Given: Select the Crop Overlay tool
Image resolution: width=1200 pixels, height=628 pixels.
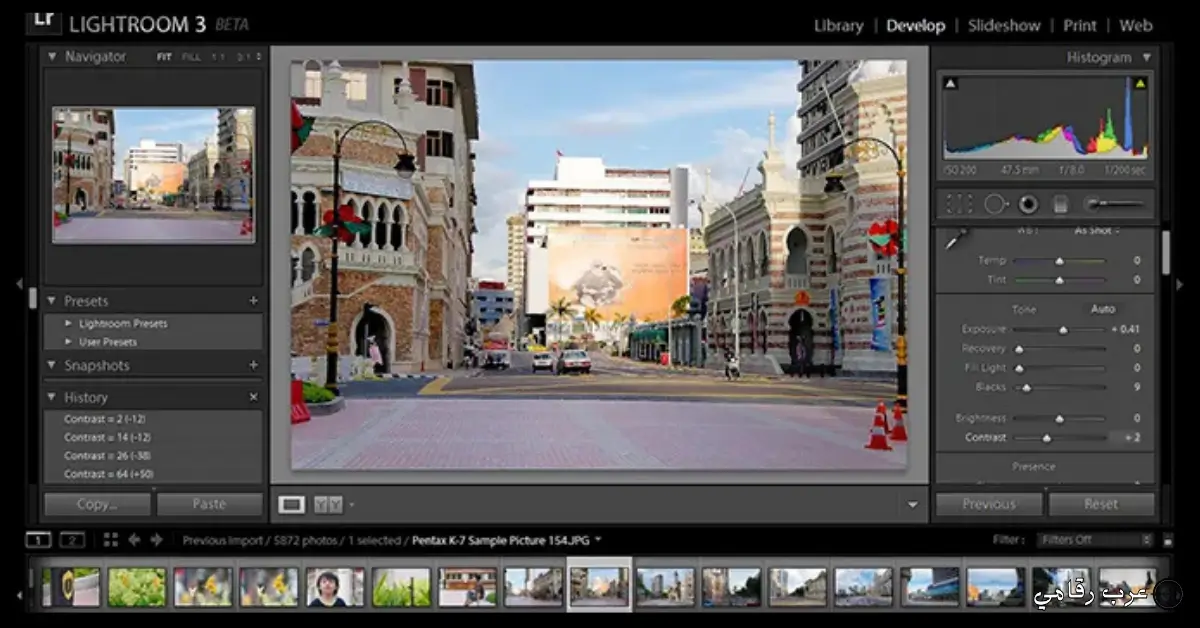Looking at the screenshot, I should [x=959, y=204].
